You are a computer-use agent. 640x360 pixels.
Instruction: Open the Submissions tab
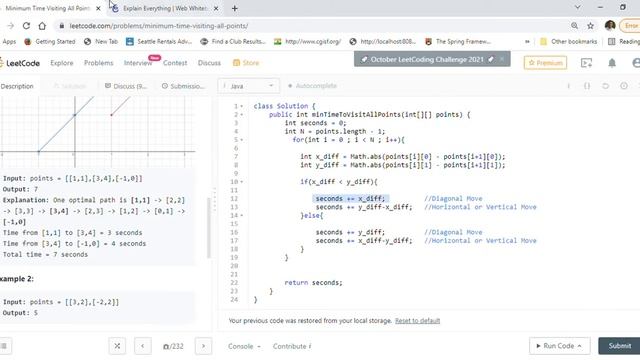pos(183,86)
